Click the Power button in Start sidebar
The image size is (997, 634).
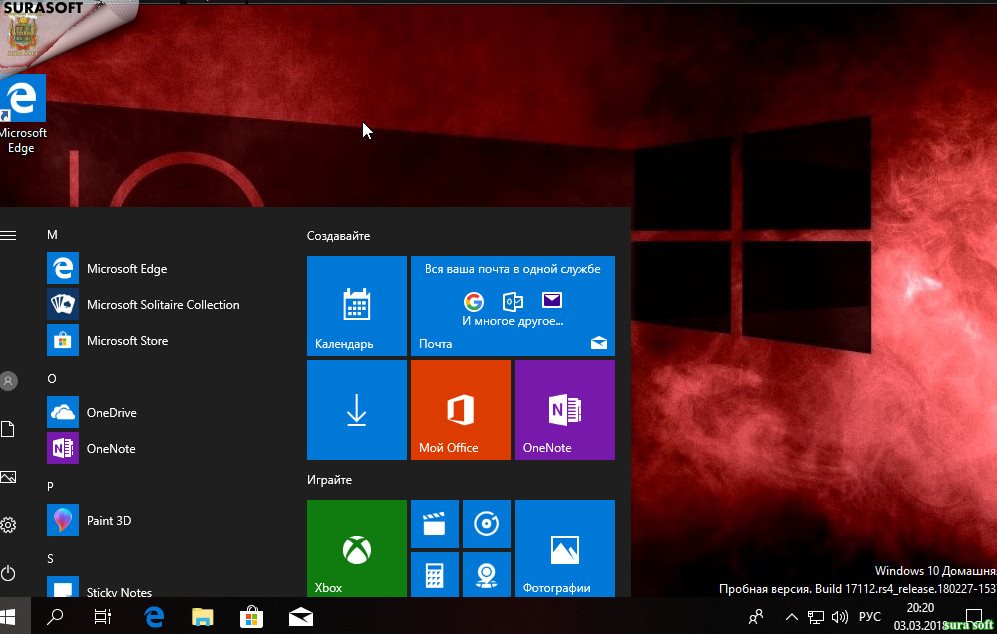pos(9,573)
